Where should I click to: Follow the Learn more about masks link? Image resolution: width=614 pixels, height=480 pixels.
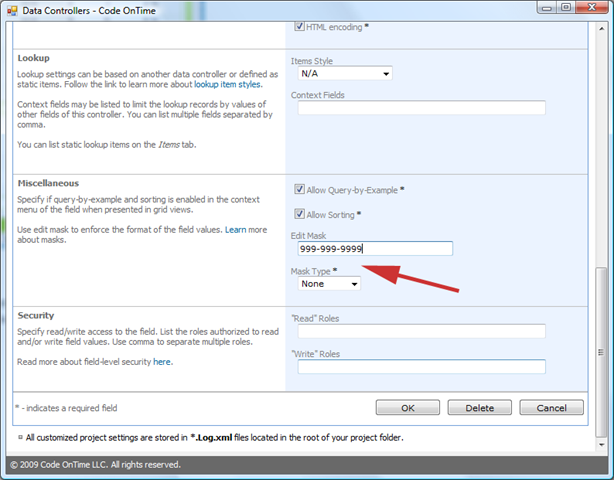[235, 230]
